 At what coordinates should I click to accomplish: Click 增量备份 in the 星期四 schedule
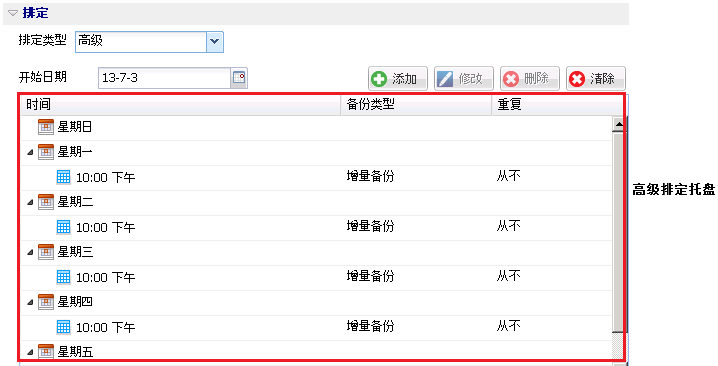pyautogui.click(x=370, y=327)
